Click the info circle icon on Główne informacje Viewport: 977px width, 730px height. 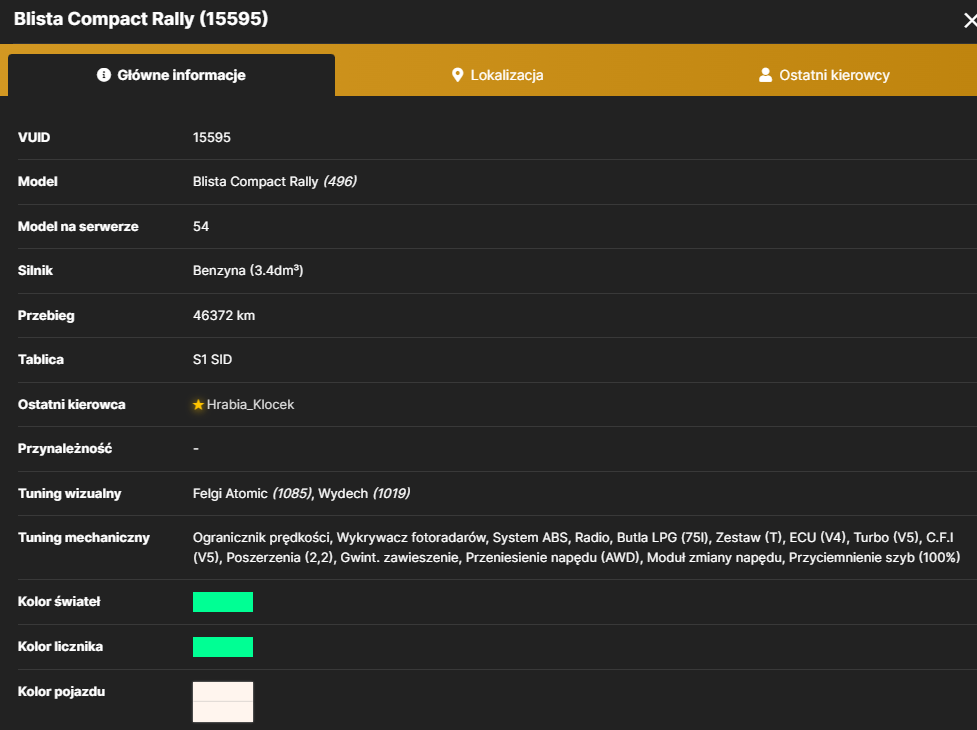(104, 75)
